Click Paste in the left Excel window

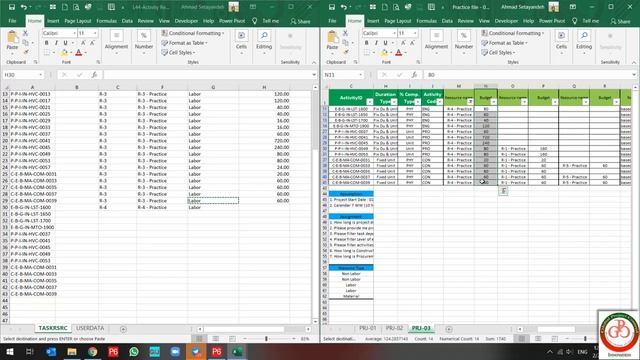12,41
